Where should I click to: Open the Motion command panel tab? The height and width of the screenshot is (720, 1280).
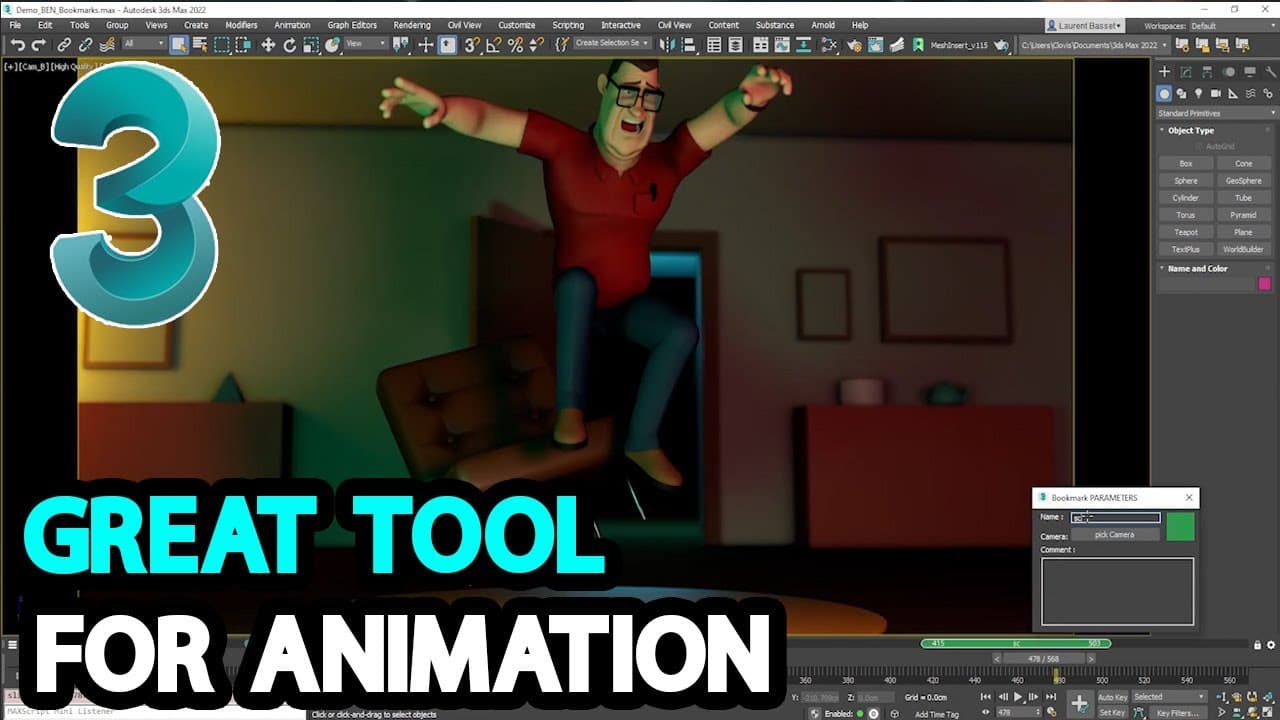[x=1229, y=71]
